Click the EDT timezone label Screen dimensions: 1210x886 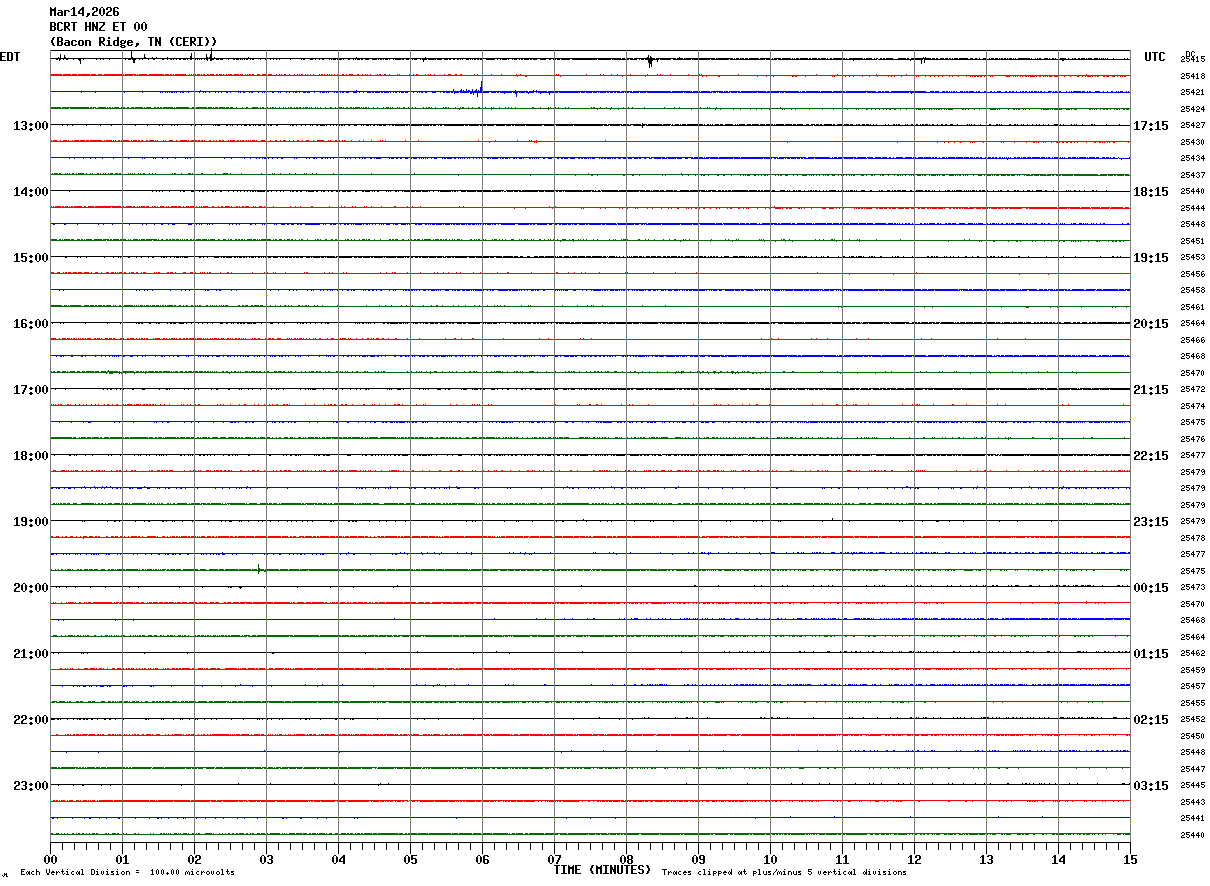pyautogui.click(x=10, y=57)
